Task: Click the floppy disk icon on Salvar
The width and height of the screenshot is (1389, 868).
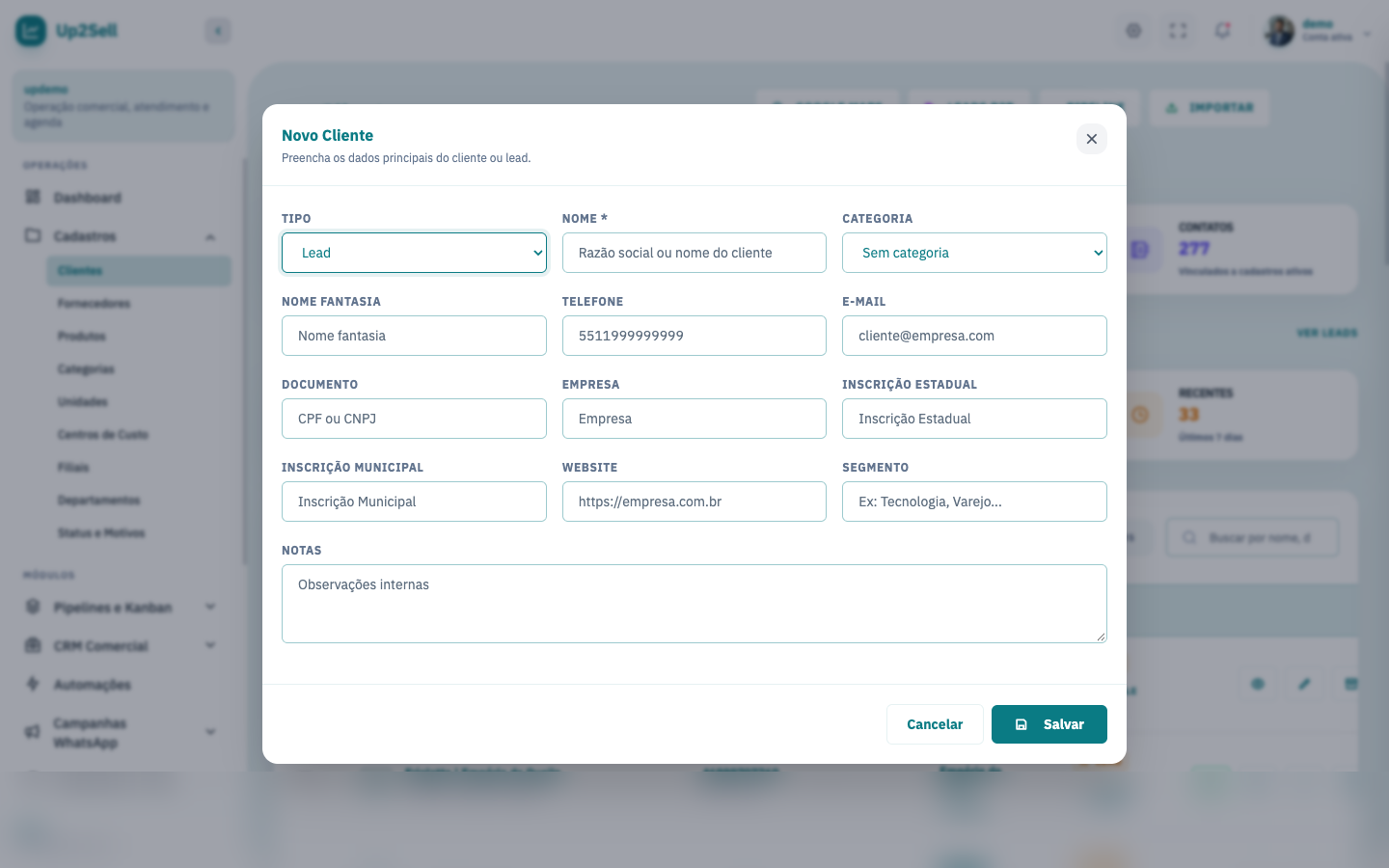Action: click(1021, 724)
